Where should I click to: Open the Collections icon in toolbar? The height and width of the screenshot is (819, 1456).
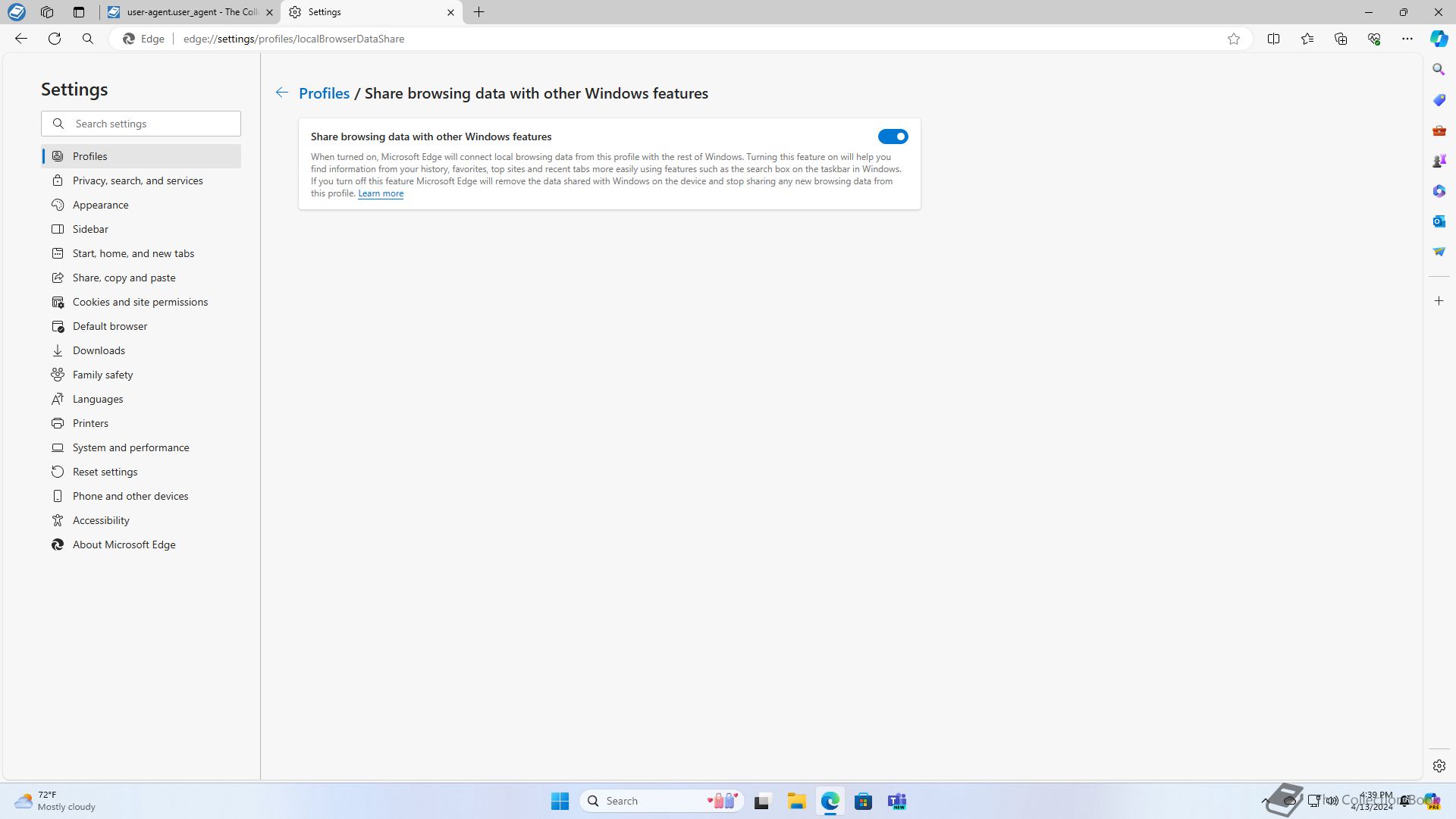click(1341, 39)
